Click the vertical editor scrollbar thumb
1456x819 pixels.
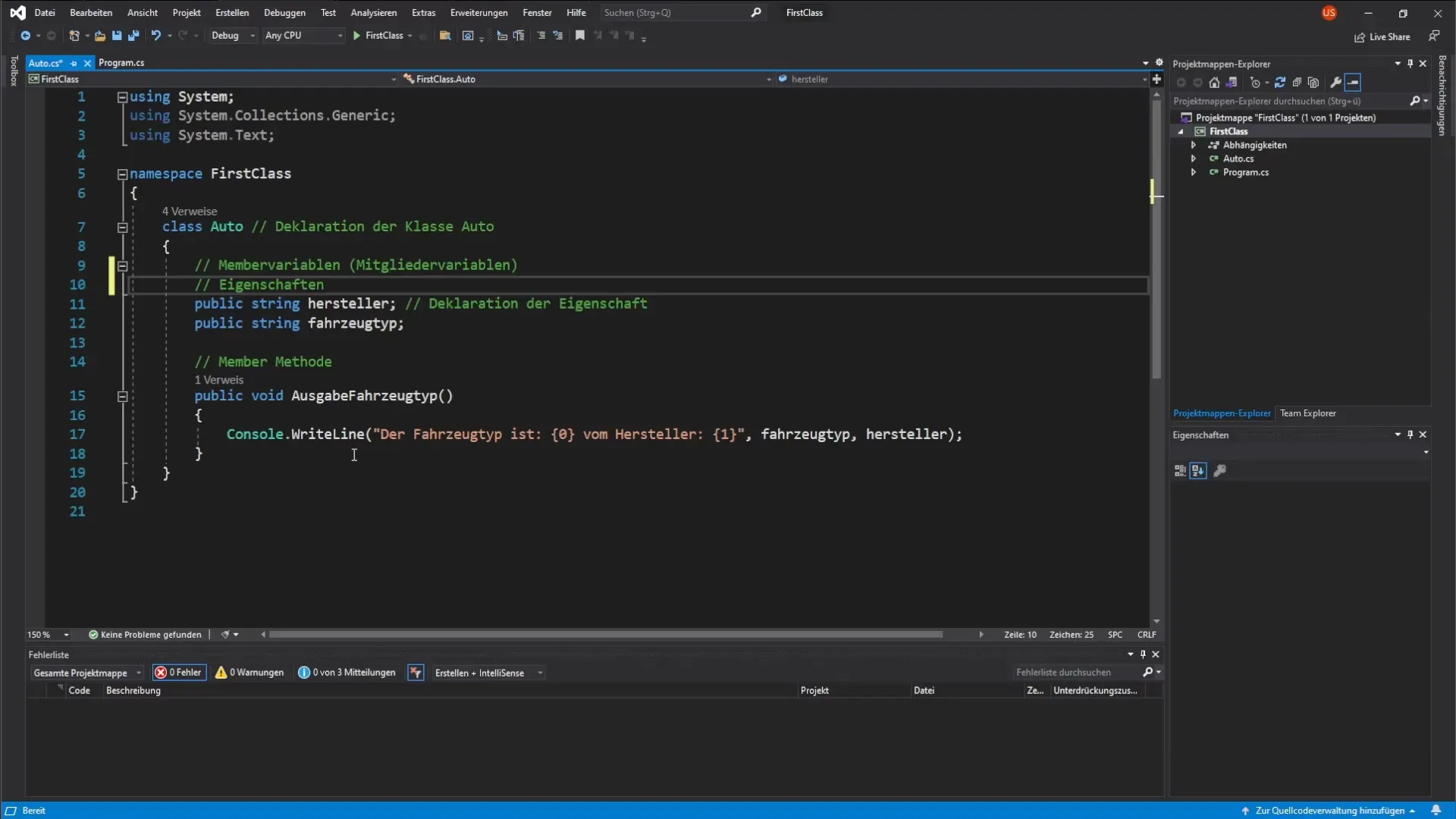click(1156, 239)
